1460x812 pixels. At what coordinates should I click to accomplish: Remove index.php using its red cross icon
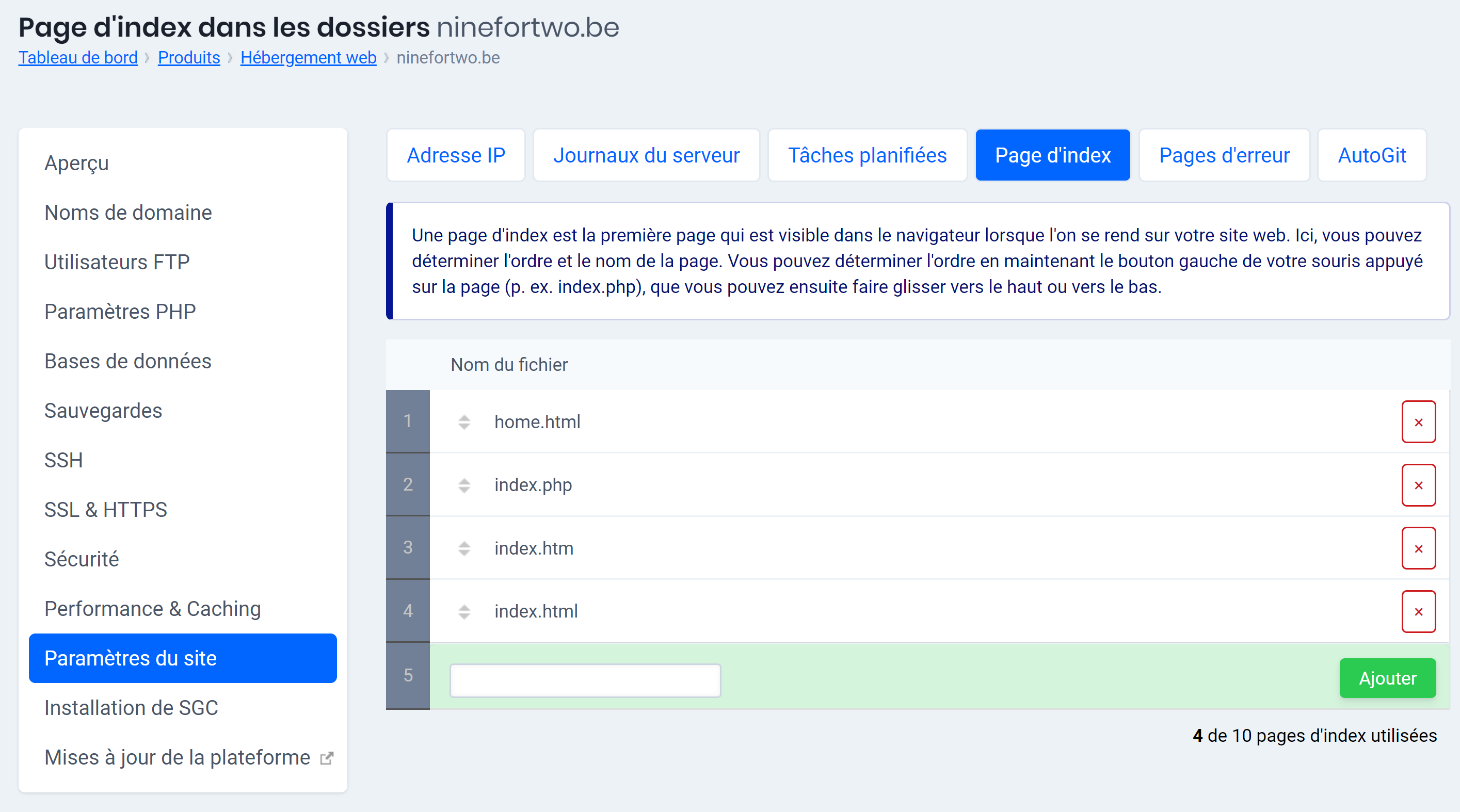pos(1419,485)
